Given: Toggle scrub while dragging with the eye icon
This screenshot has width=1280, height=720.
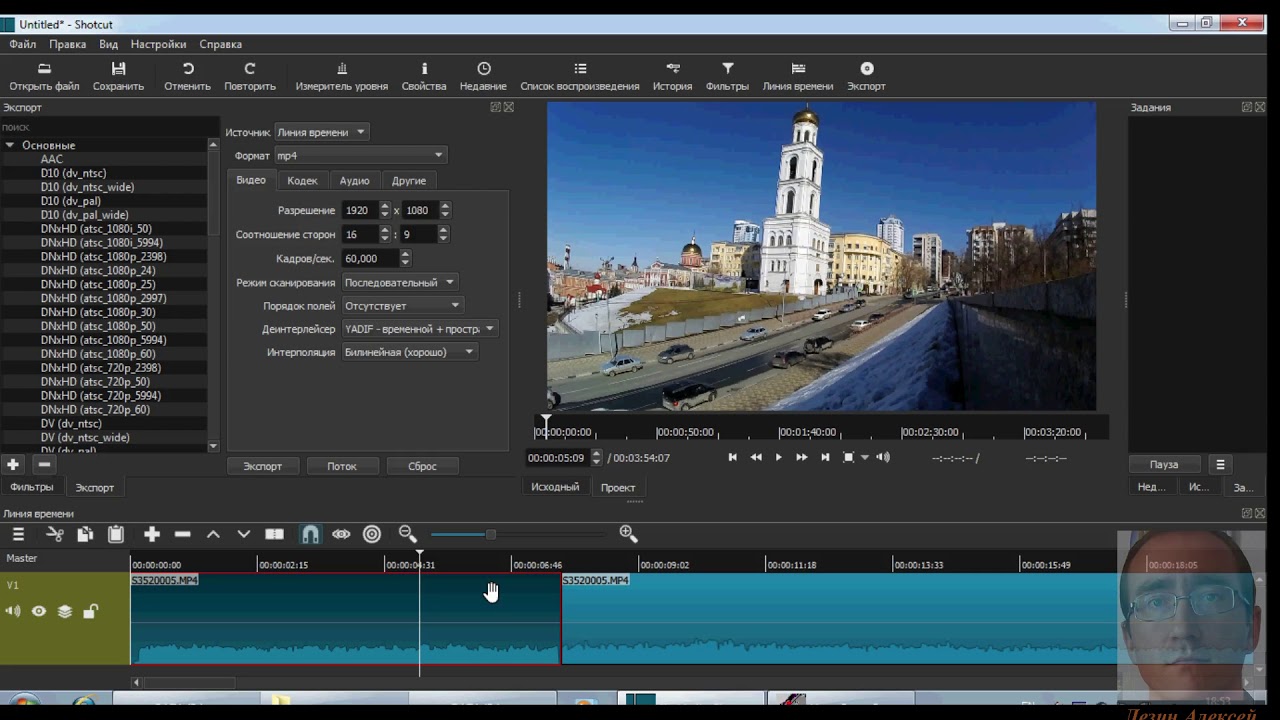Looking at the screenshot, I should [x=341, y=534].
